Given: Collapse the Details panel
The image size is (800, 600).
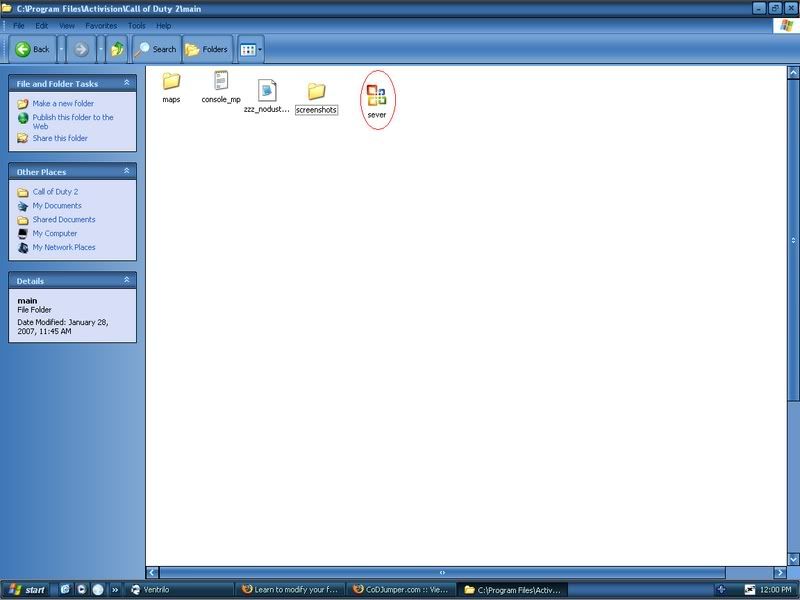Looking at the screenshot, I should 127,280.
